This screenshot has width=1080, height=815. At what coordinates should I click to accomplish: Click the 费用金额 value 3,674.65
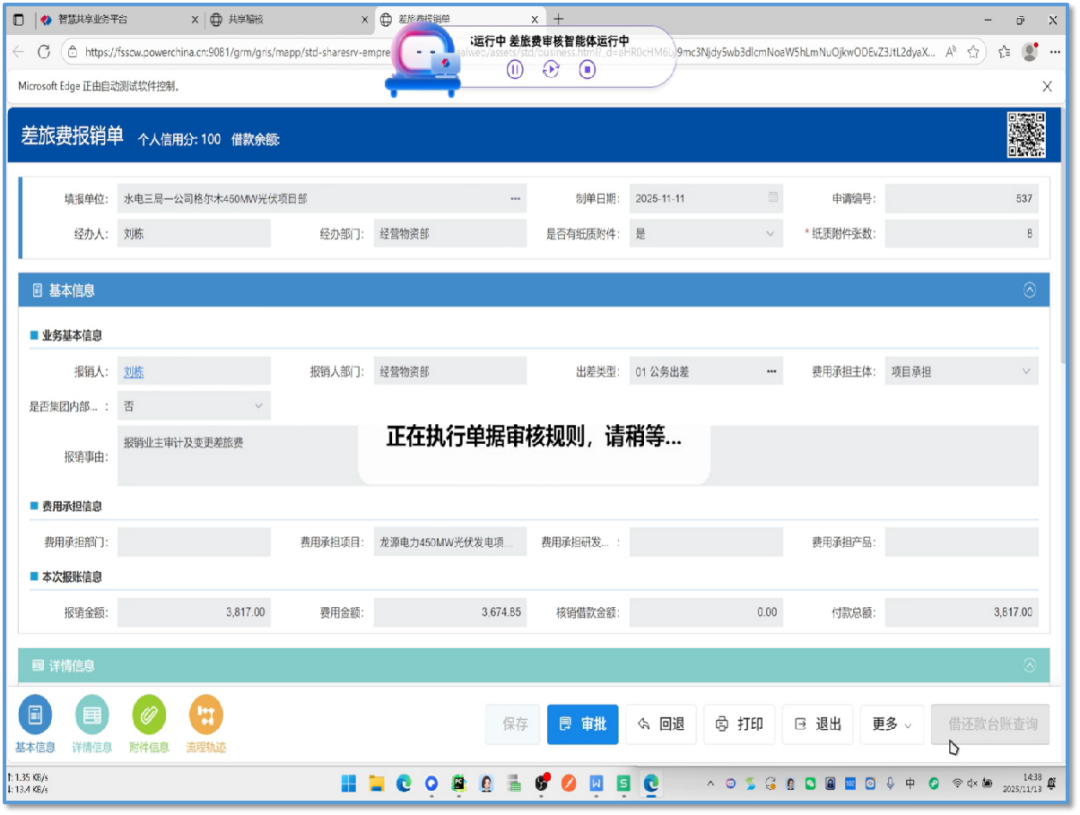(501, 612)
